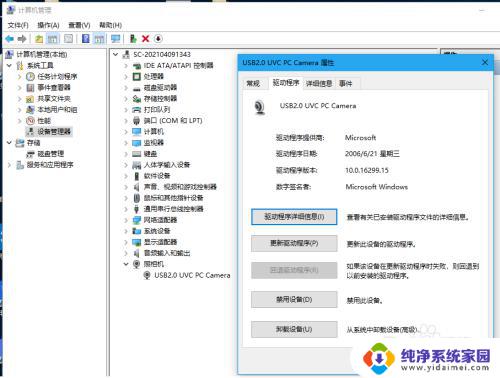Select 计算机管理(本地) root item
Screen dimensions: 500x378
point(42,54)
